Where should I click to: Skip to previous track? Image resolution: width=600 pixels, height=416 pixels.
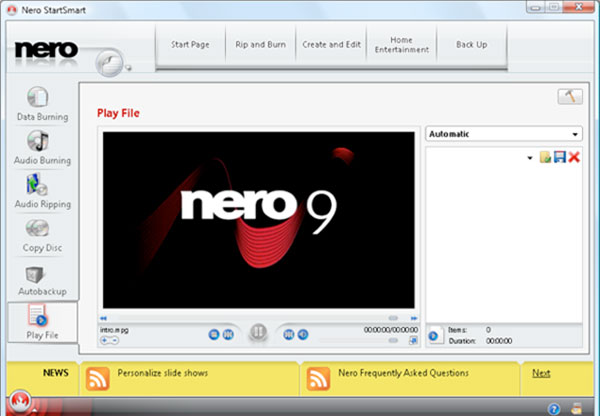[228, 335]
